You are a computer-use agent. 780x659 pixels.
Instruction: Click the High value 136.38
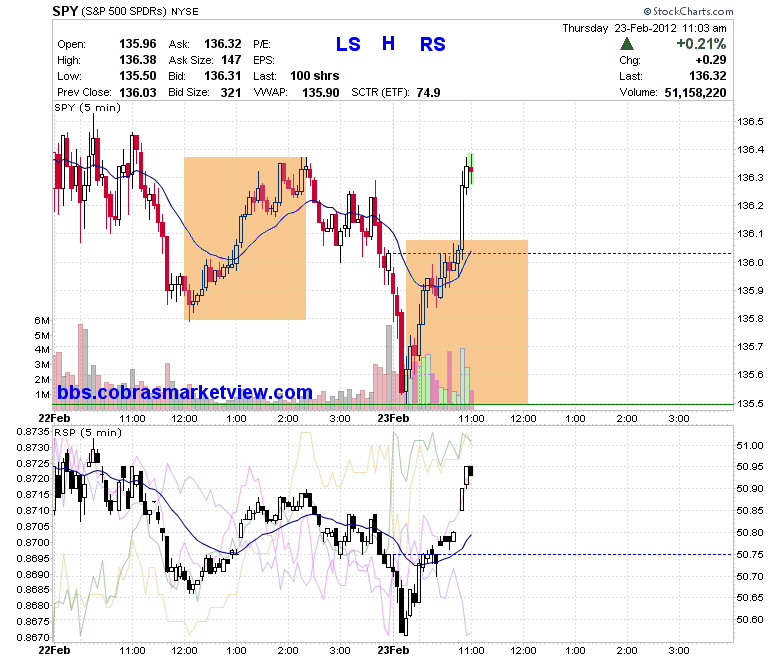click(137, 60)
